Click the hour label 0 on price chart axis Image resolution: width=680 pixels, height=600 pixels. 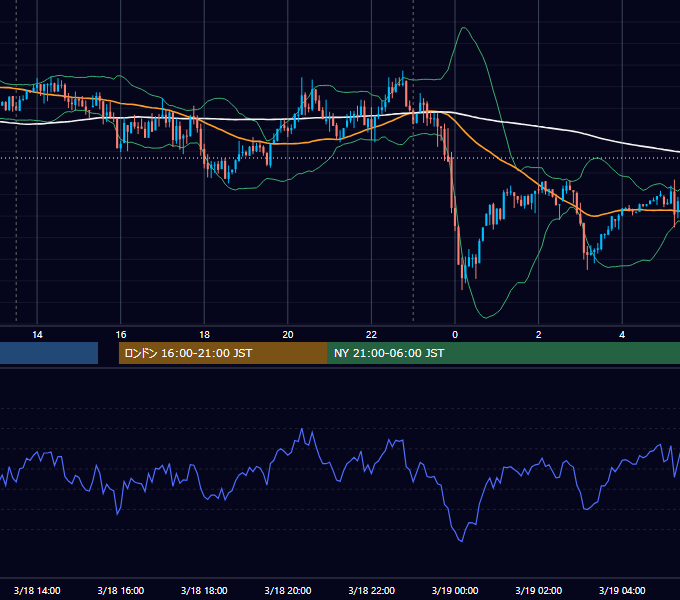point(455,335)
